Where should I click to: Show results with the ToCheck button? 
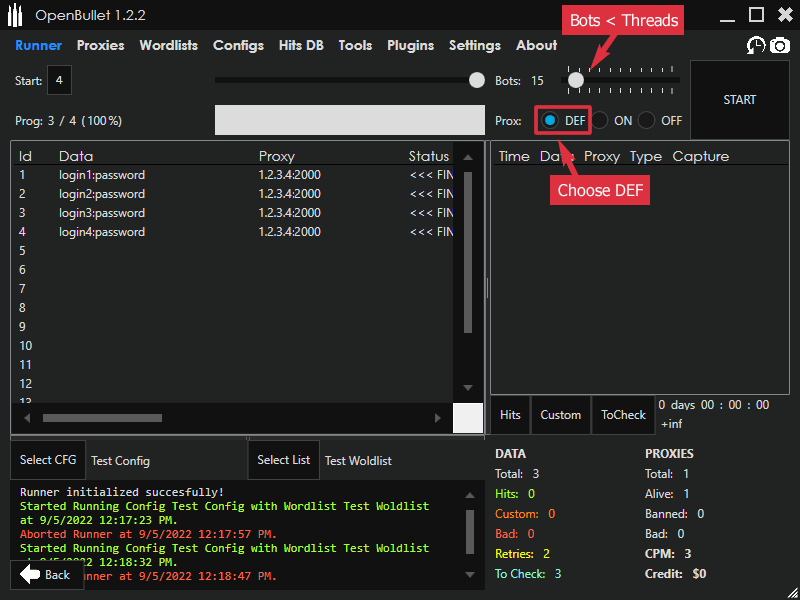coord(623,415)
